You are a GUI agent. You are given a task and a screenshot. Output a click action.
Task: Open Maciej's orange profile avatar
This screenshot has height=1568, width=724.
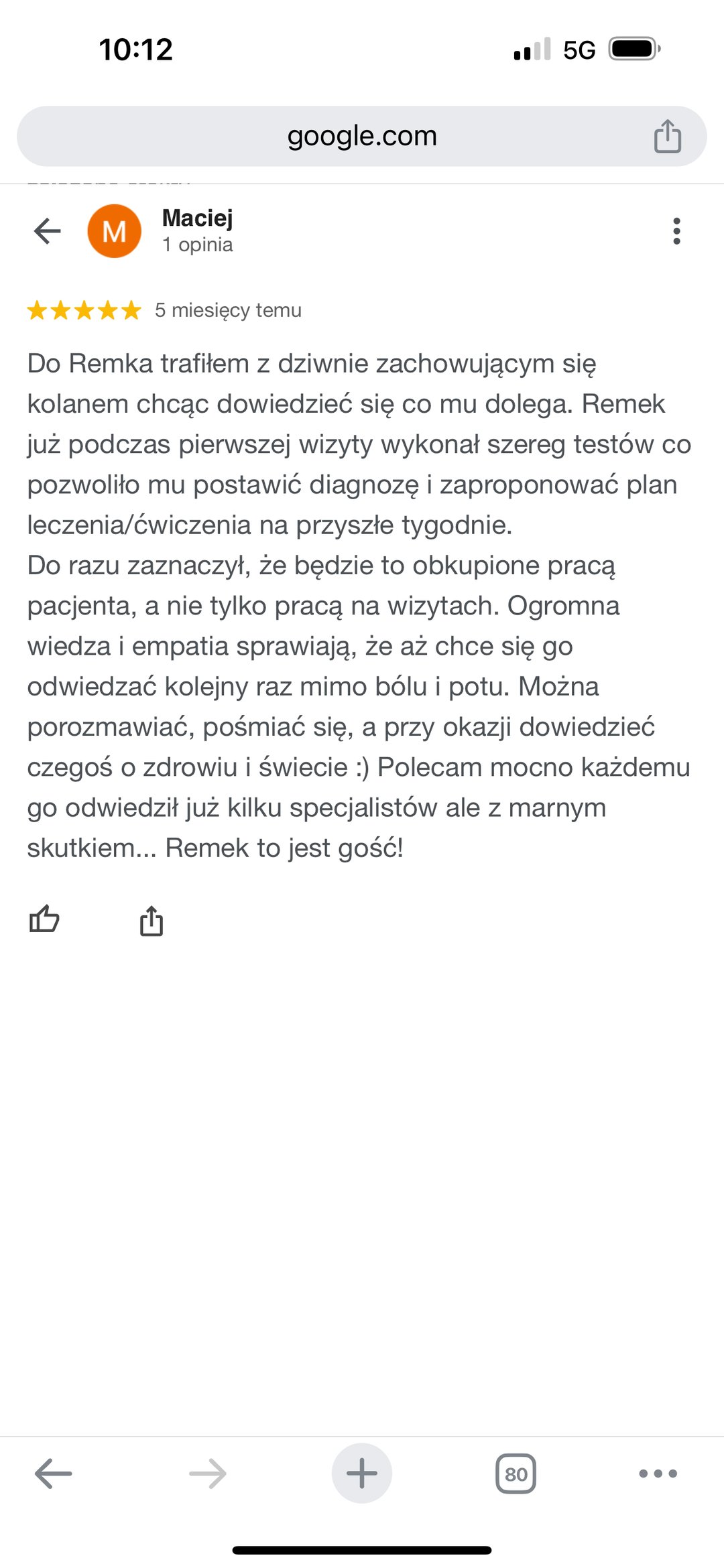point(115,231)
